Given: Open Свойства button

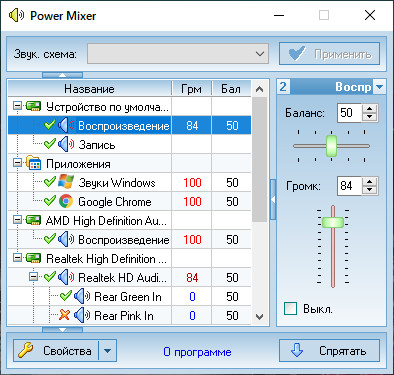Looking at the screenshot, I should pos(56,351).
